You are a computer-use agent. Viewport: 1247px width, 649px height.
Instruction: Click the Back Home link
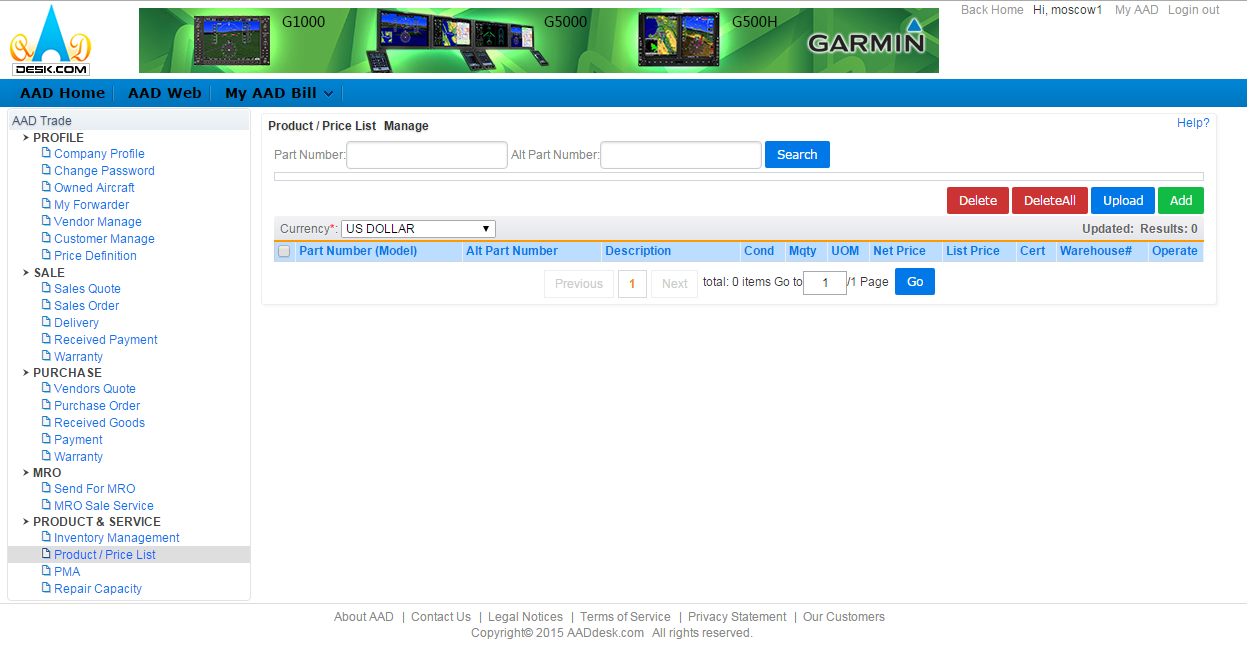(x=992, y=10)
